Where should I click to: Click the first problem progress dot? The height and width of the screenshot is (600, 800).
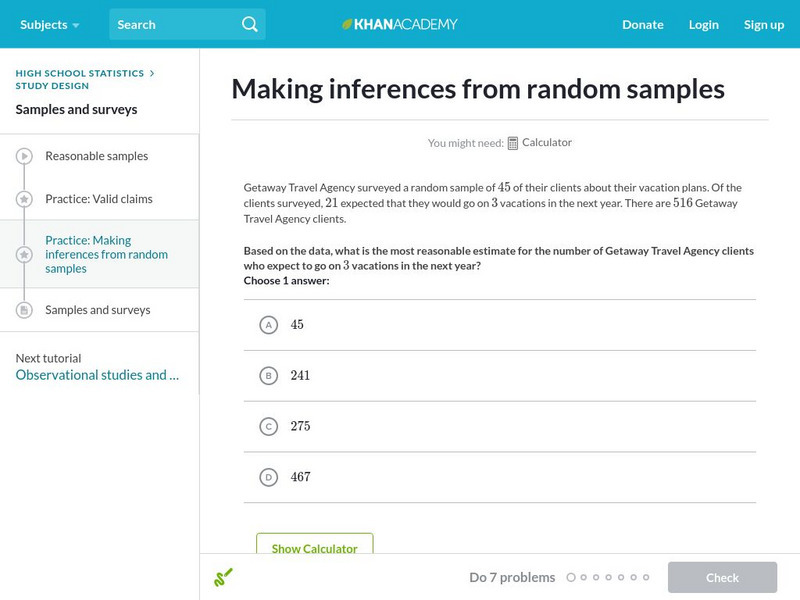click(571, 577)
